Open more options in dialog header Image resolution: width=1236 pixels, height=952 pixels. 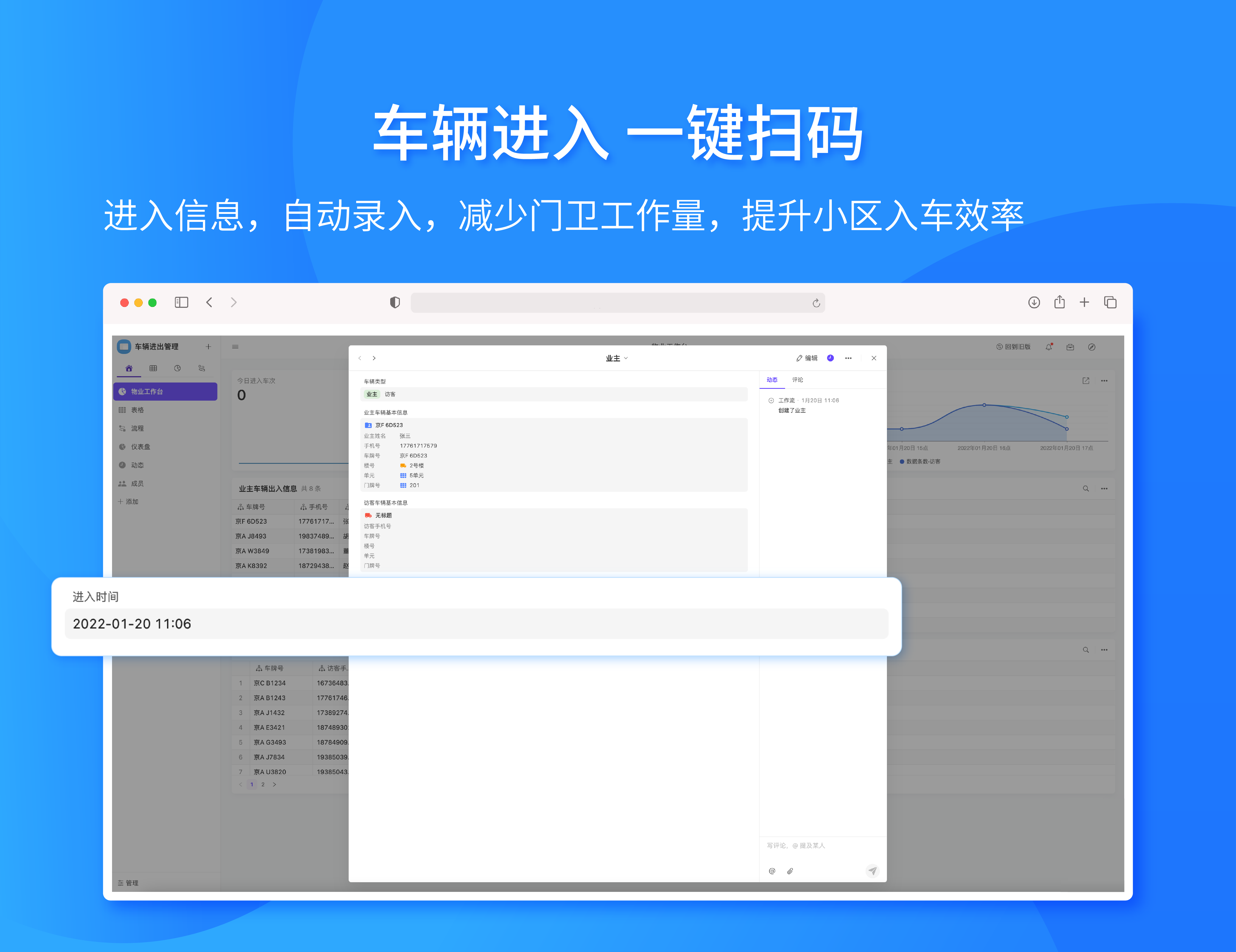coord(848,358)
